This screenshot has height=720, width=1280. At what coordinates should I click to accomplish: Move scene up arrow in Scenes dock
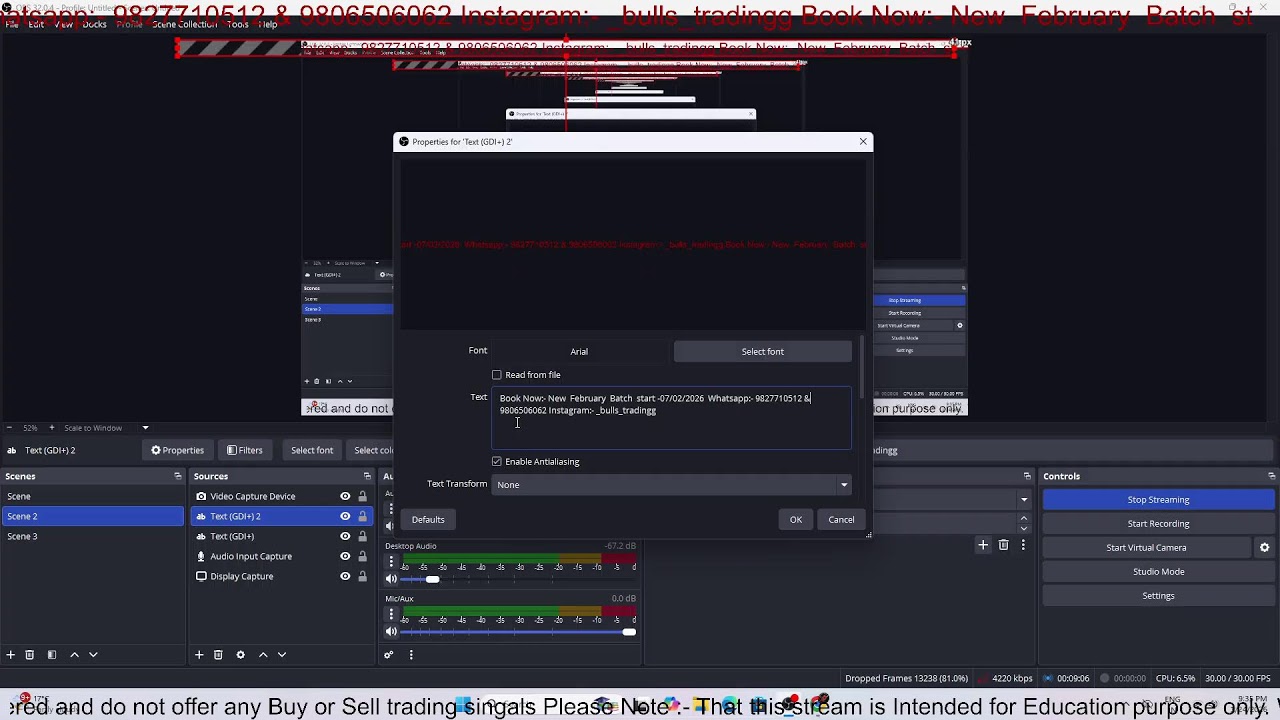coord(74,655)
